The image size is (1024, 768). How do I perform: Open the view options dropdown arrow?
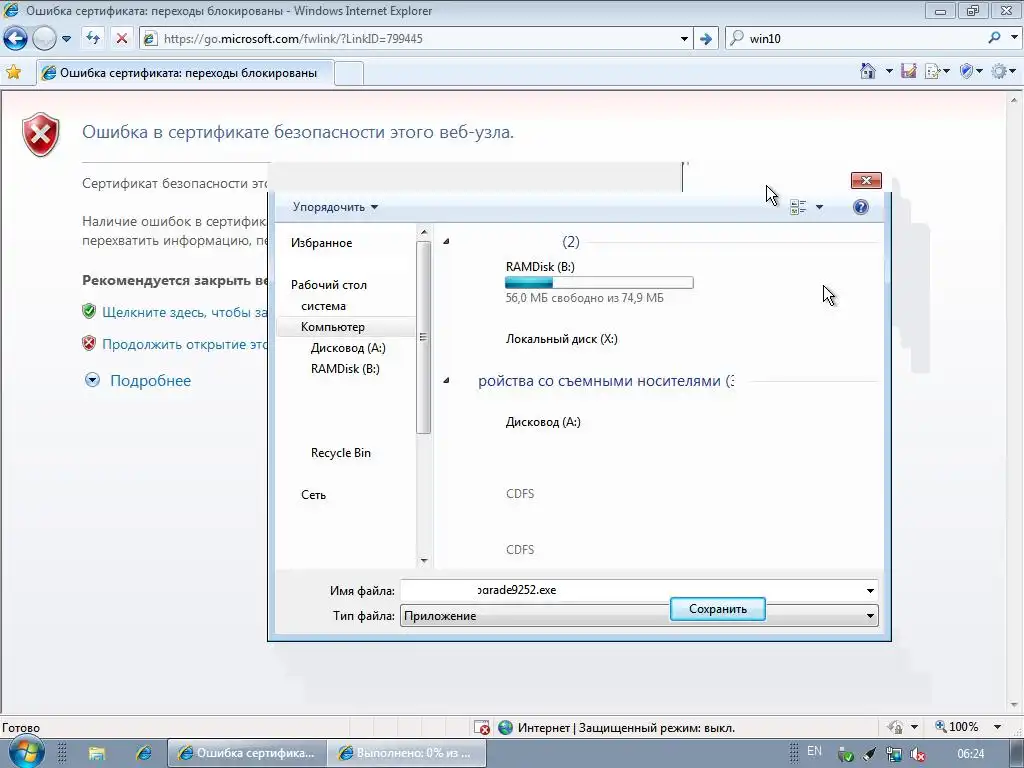tap(820, 208)
